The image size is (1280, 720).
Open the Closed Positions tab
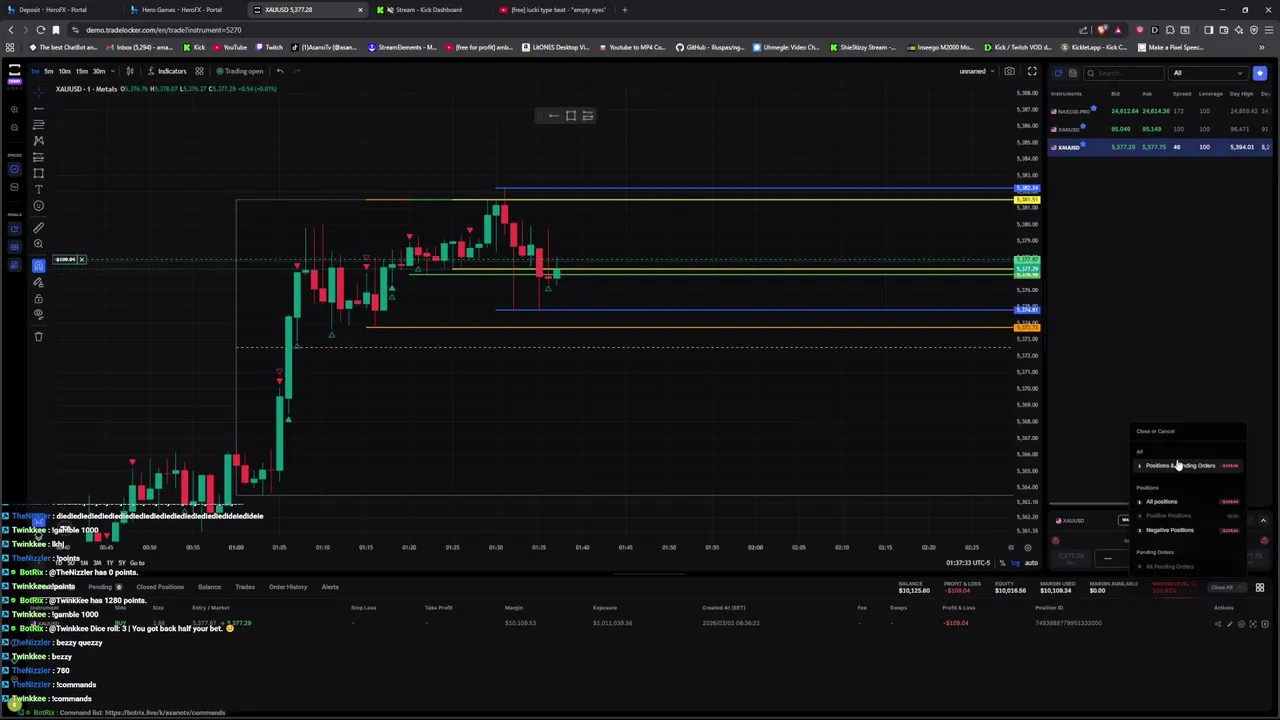pyautogui.click(x=160, y=587)
